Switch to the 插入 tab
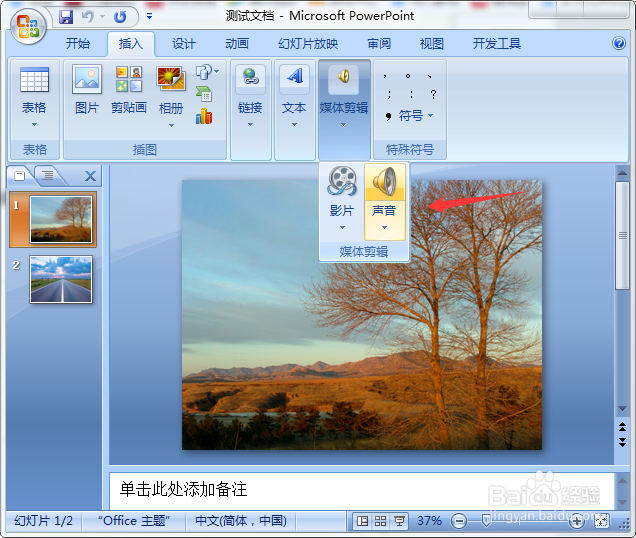Image resolution: width=636 pixels, height=538 pixels. pos(131,43)
